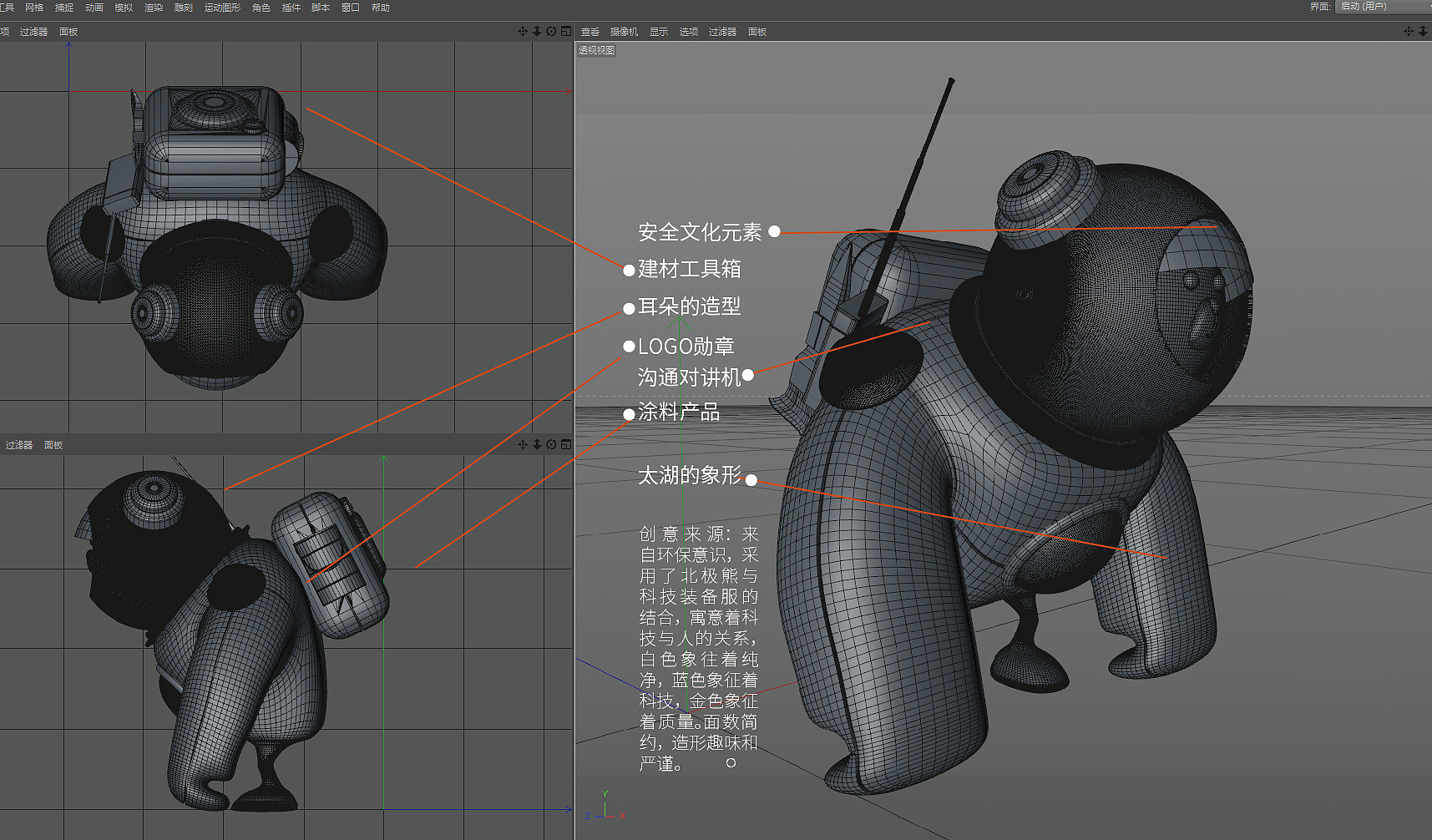The image size is (1432, 840).
Task: Select the pan view icon in the top viewport
Action: coord(523,31)
